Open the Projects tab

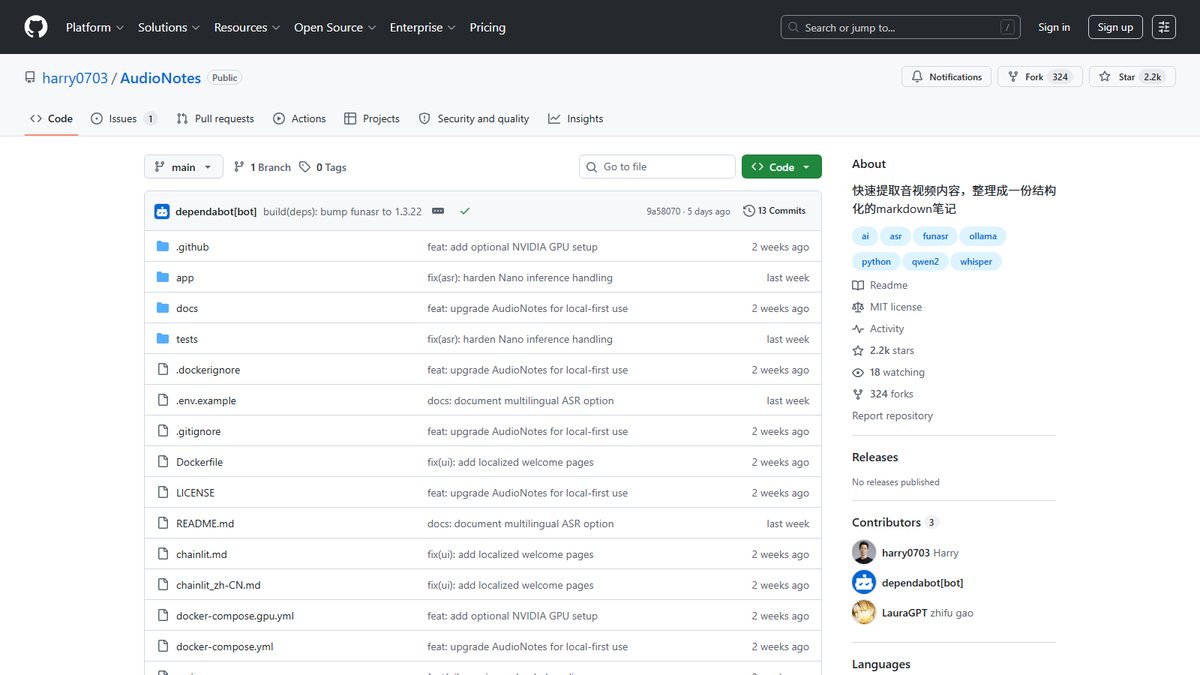point(372,118)
